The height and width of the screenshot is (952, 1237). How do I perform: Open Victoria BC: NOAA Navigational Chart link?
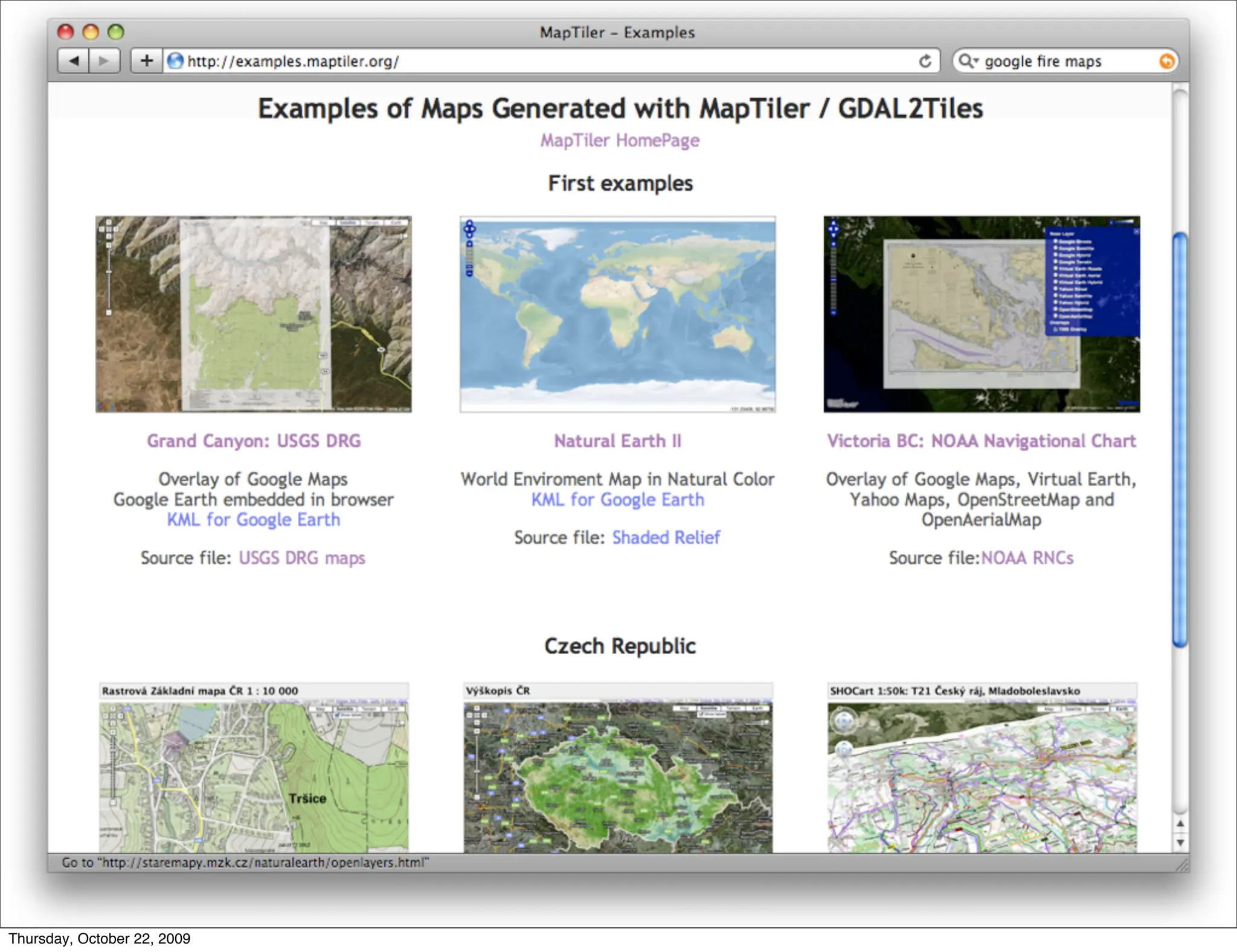tap(981, 441)
